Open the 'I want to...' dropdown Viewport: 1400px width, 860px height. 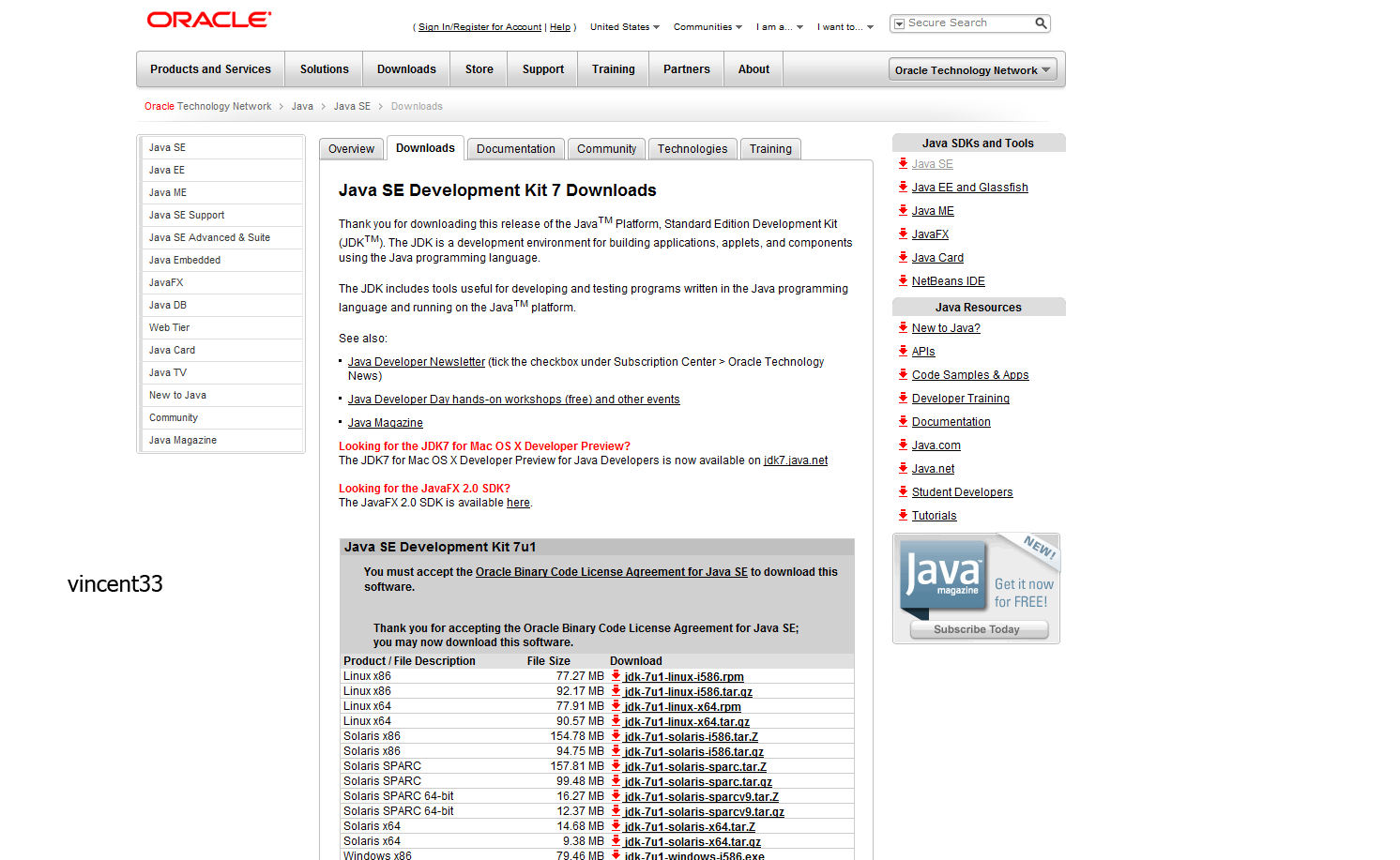(x=845, y=27)
